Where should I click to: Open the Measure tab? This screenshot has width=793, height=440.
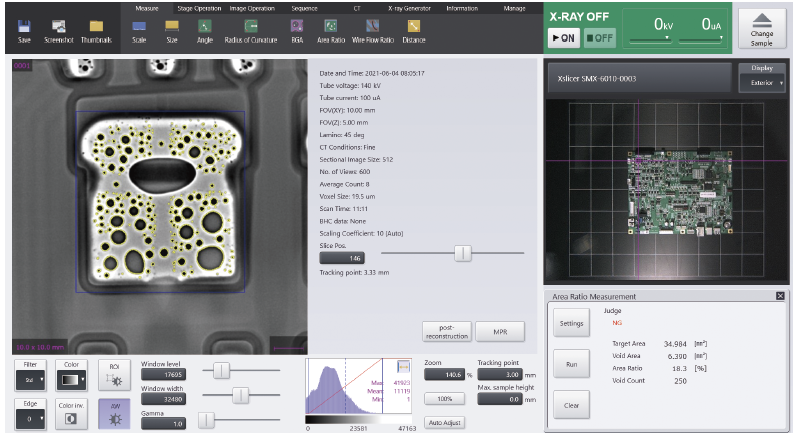pos(147,9)
